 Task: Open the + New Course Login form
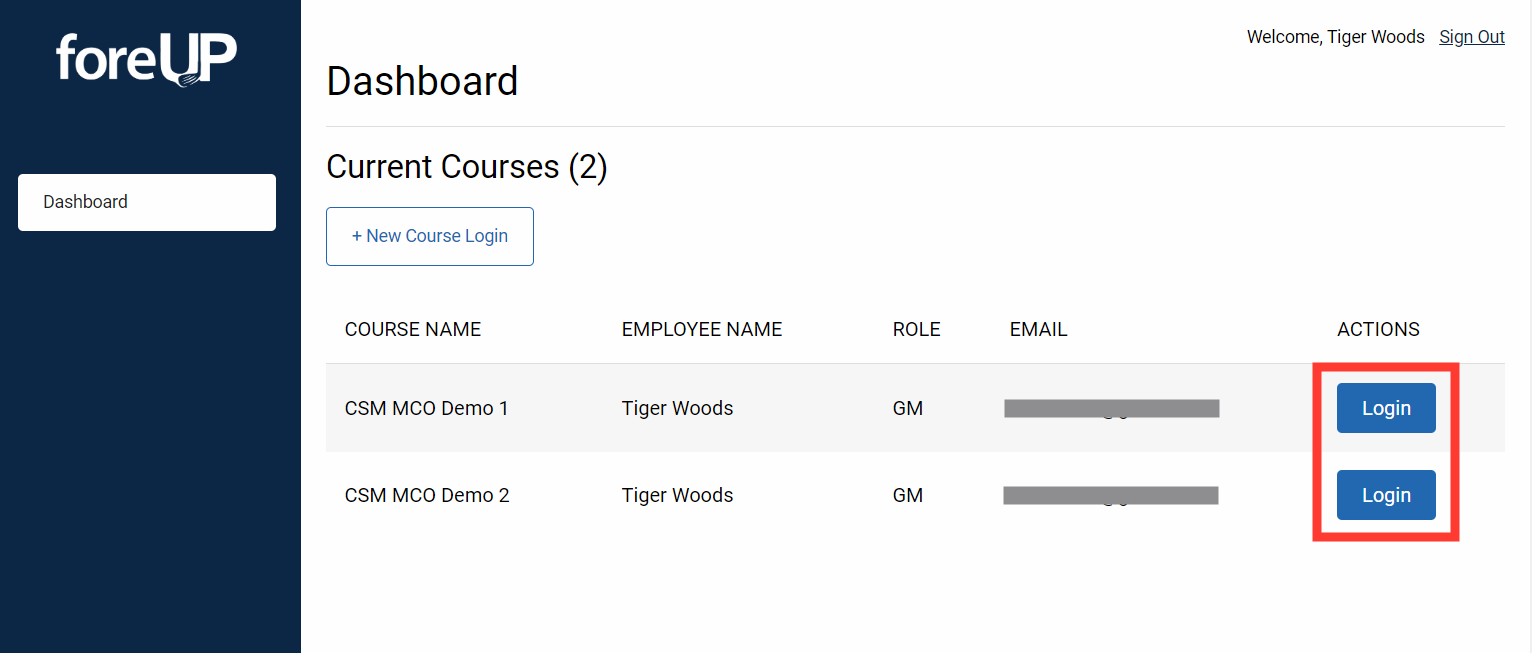tap(429, 236)
